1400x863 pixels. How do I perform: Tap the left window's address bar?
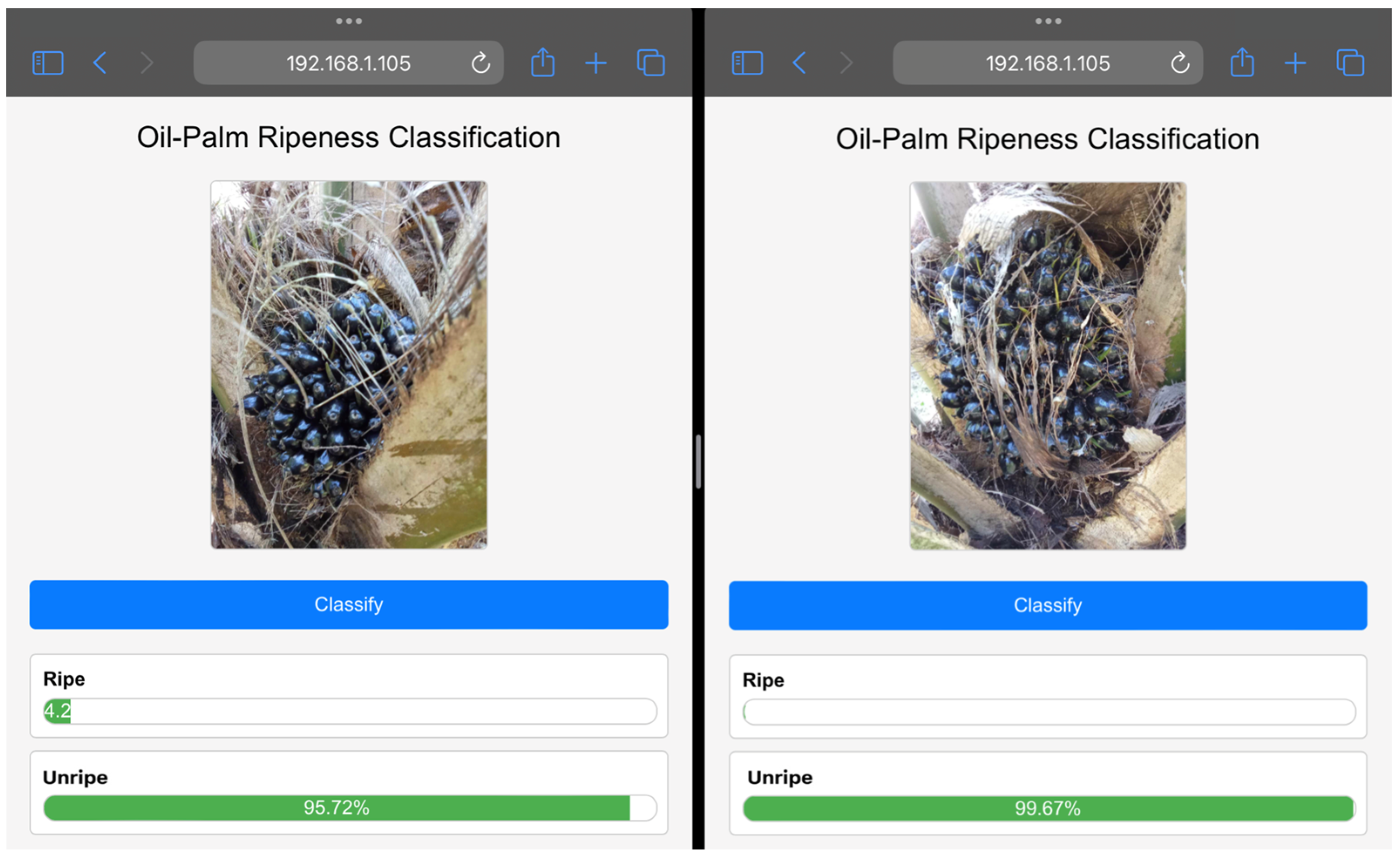click(x=348, y=63)
